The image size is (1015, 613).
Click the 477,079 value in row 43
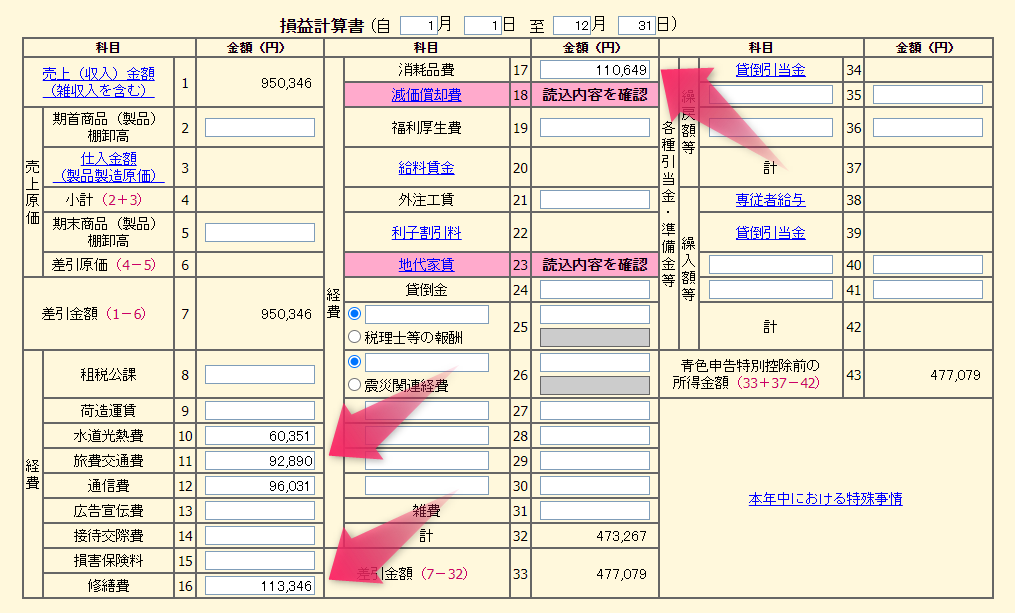(955, 375)
